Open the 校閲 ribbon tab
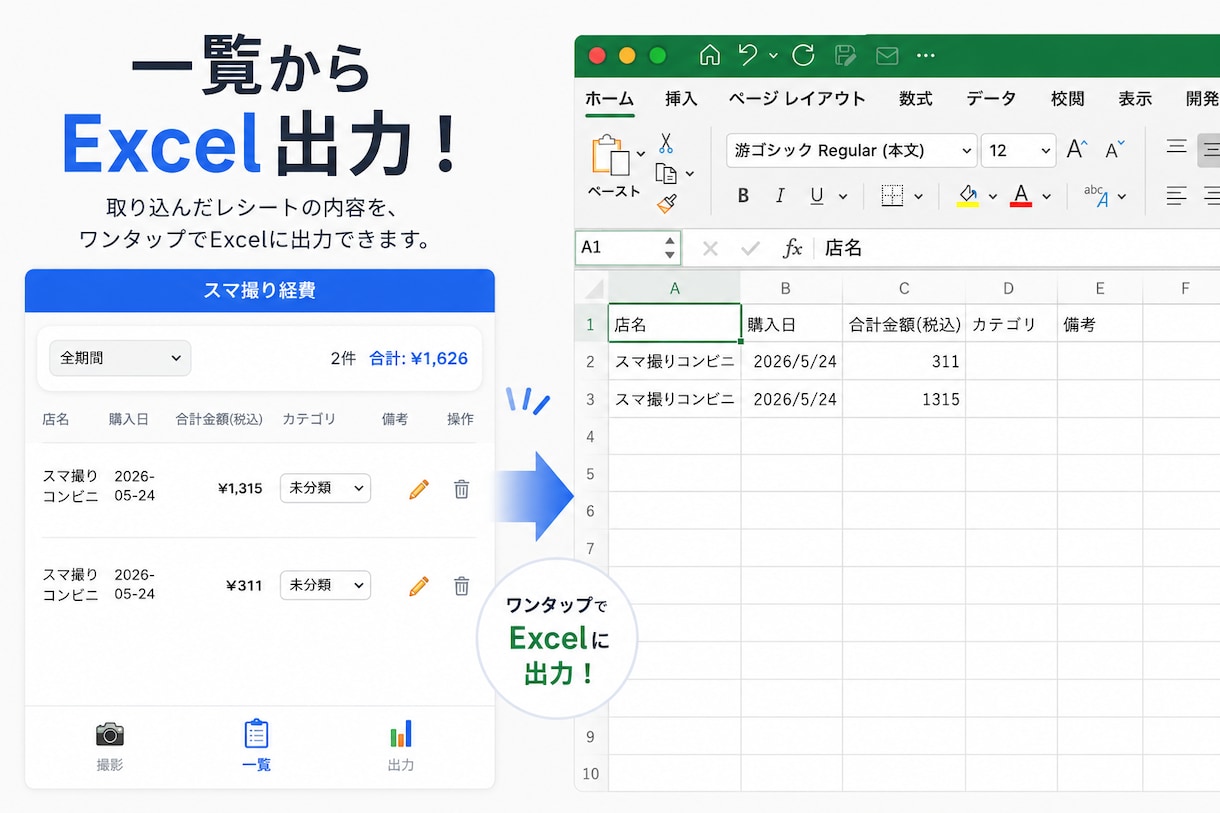 1067,98
